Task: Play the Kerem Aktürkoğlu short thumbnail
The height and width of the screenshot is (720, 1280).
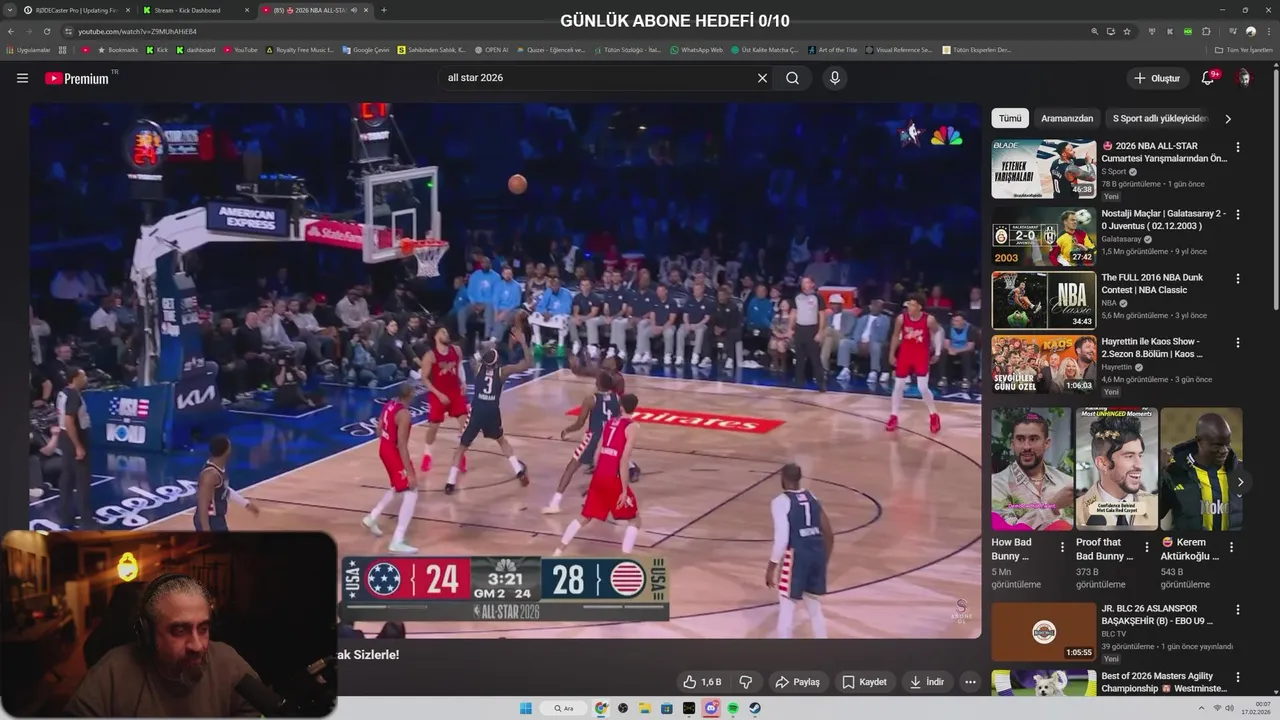Action: coord(1201,468)
